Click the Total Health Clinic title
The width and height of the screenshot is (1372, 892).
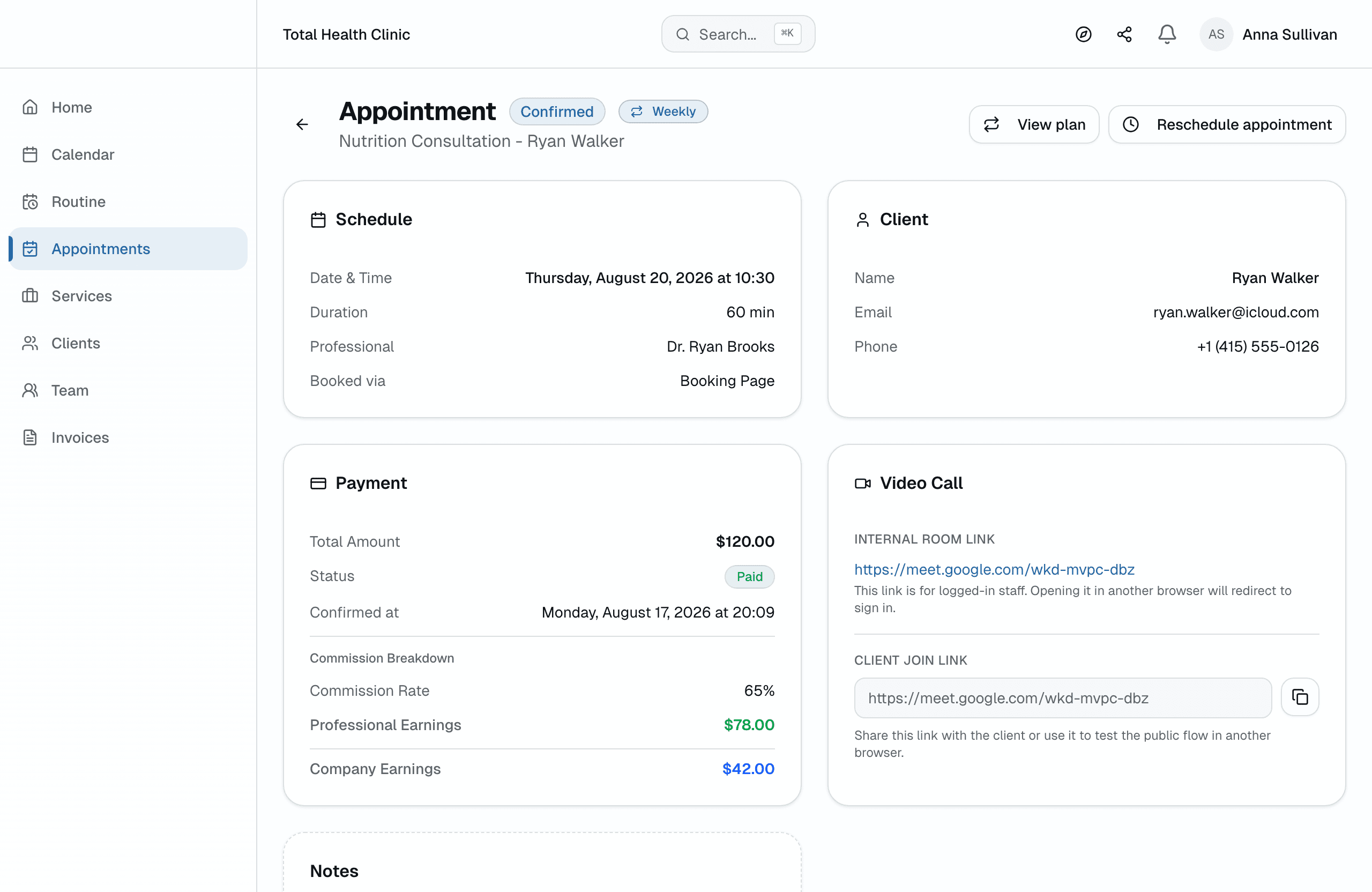pos(346,35)
